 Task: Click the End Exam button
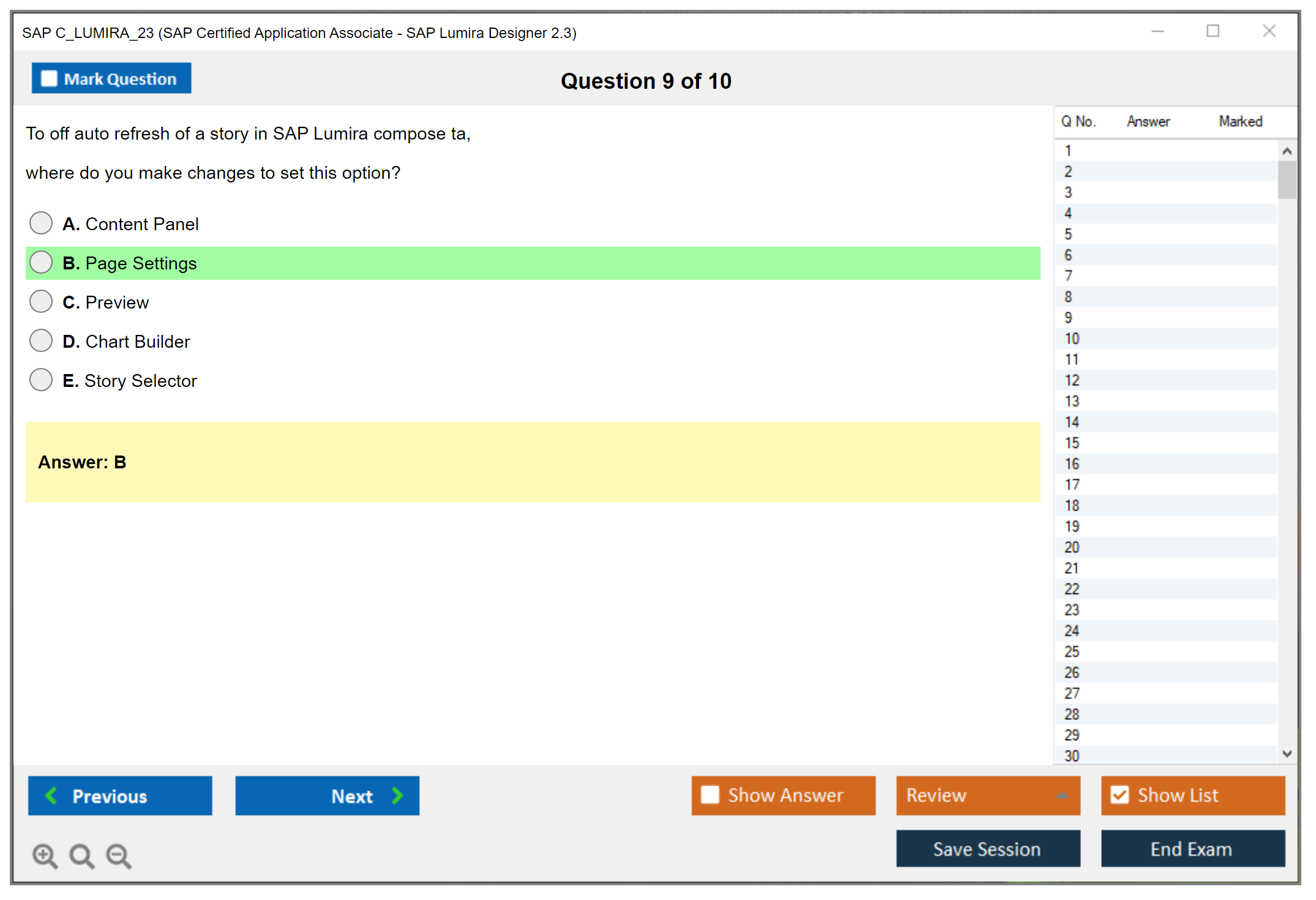click(1192, 849)
